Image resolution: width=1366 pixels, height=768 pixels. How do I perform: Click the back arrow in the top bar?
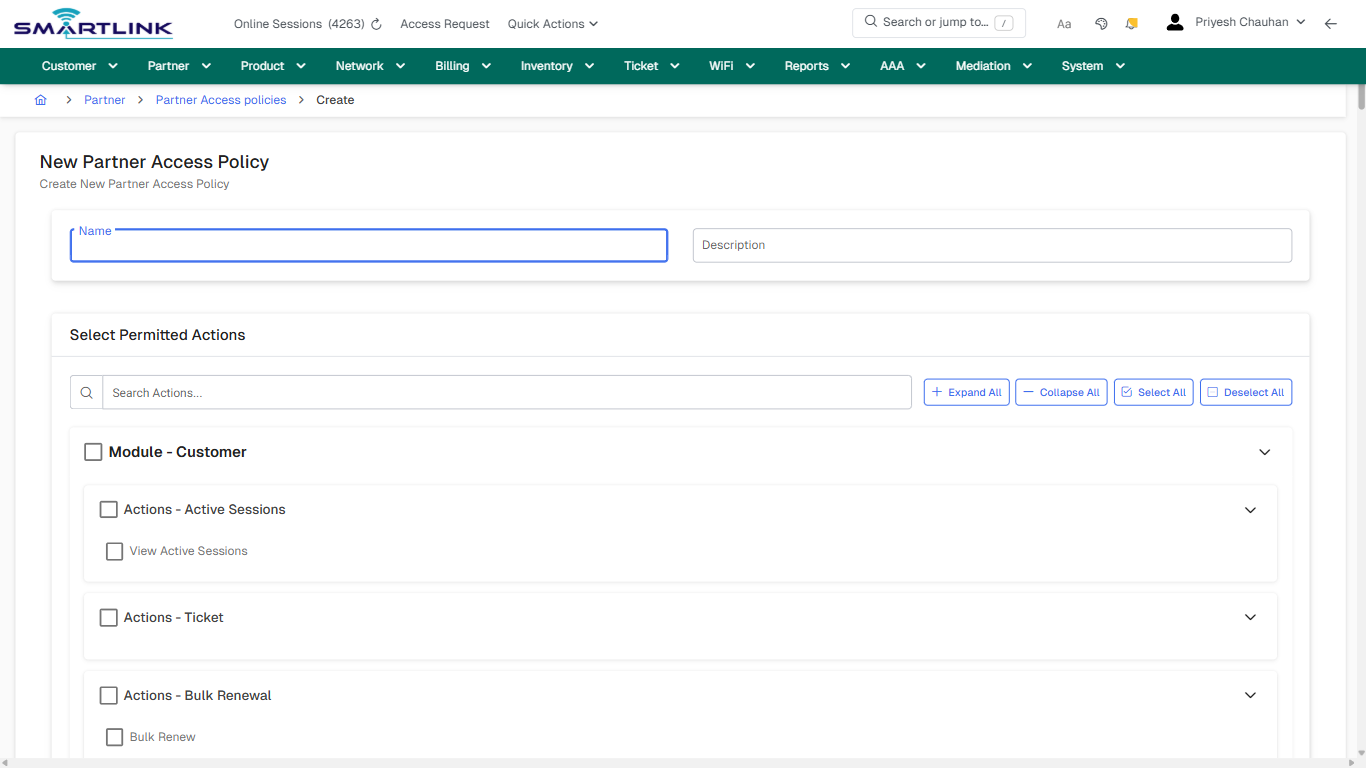pyautogui.click(x=1331, y=22)
